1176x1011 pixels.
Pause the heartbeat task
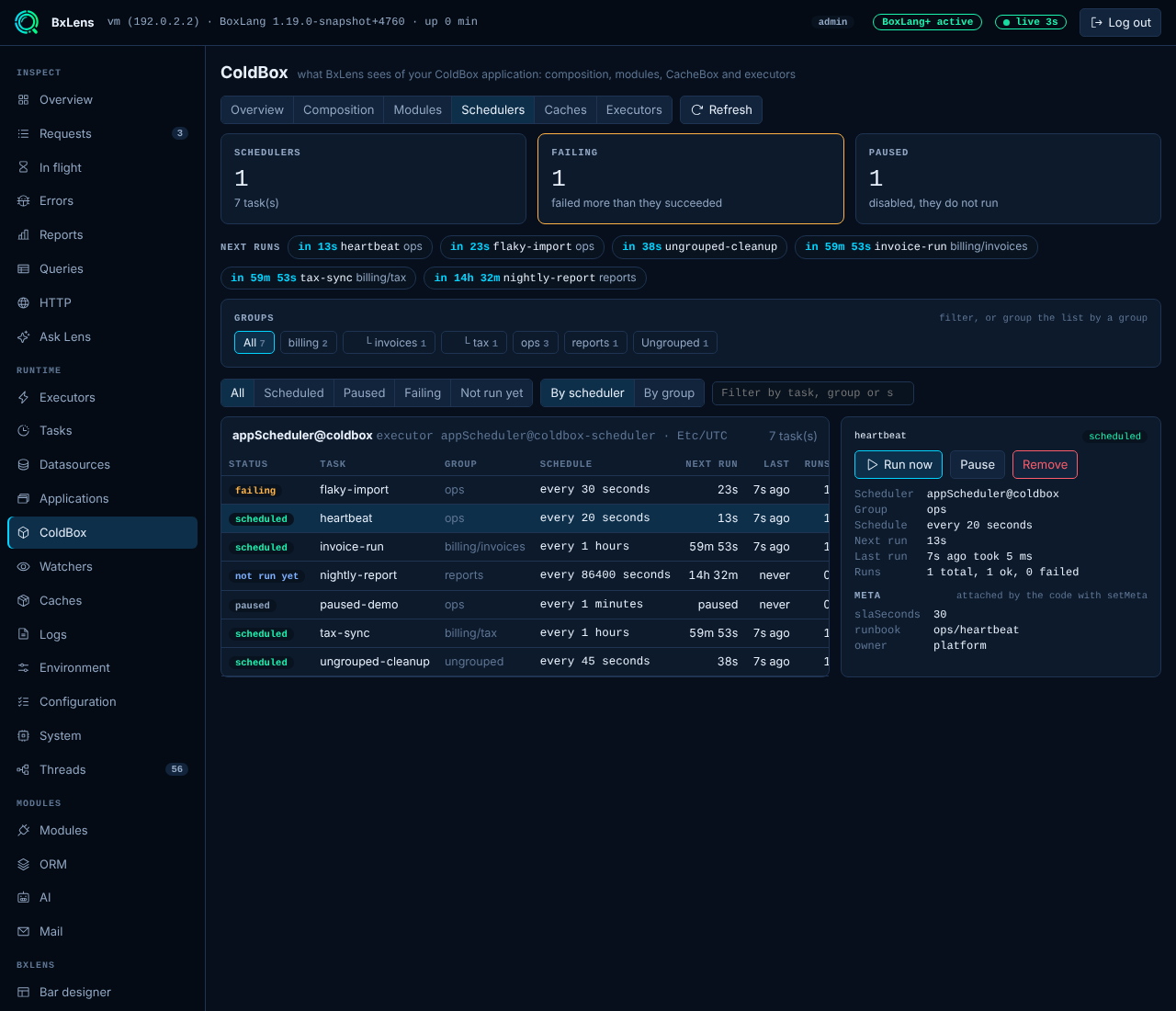[978, 465]
